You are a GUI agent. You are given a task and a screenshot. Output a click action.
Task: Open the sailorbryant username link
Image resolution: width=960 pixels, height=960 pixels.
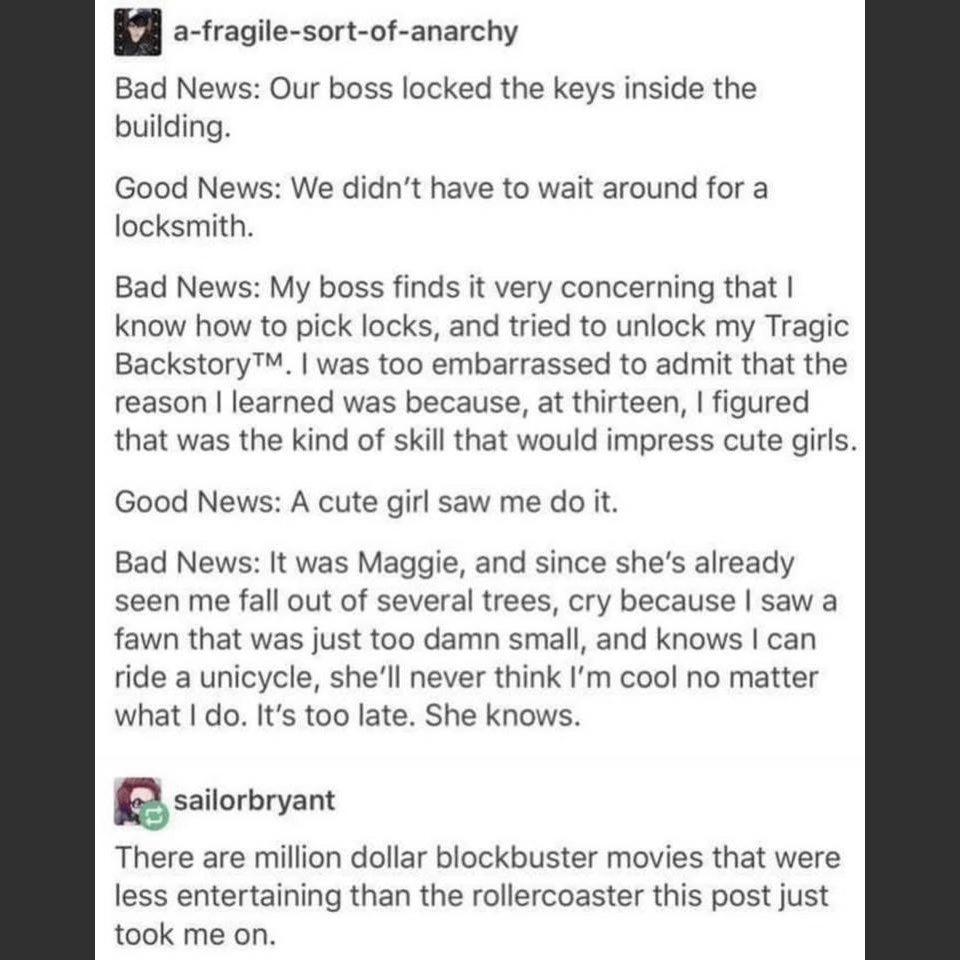[254, 801]
